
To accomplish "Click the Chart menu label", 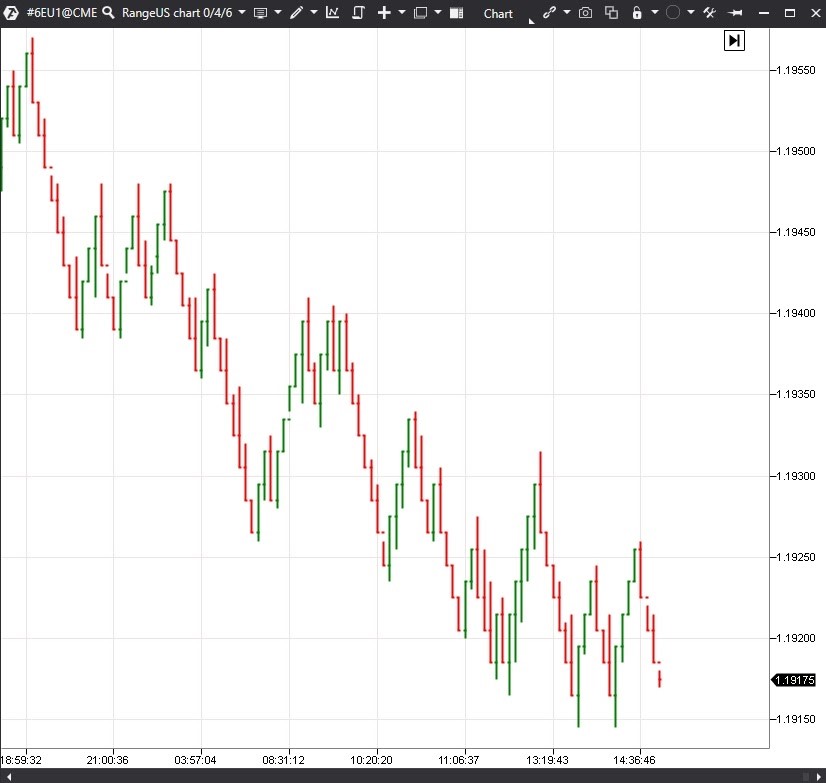I will point(498,14).
